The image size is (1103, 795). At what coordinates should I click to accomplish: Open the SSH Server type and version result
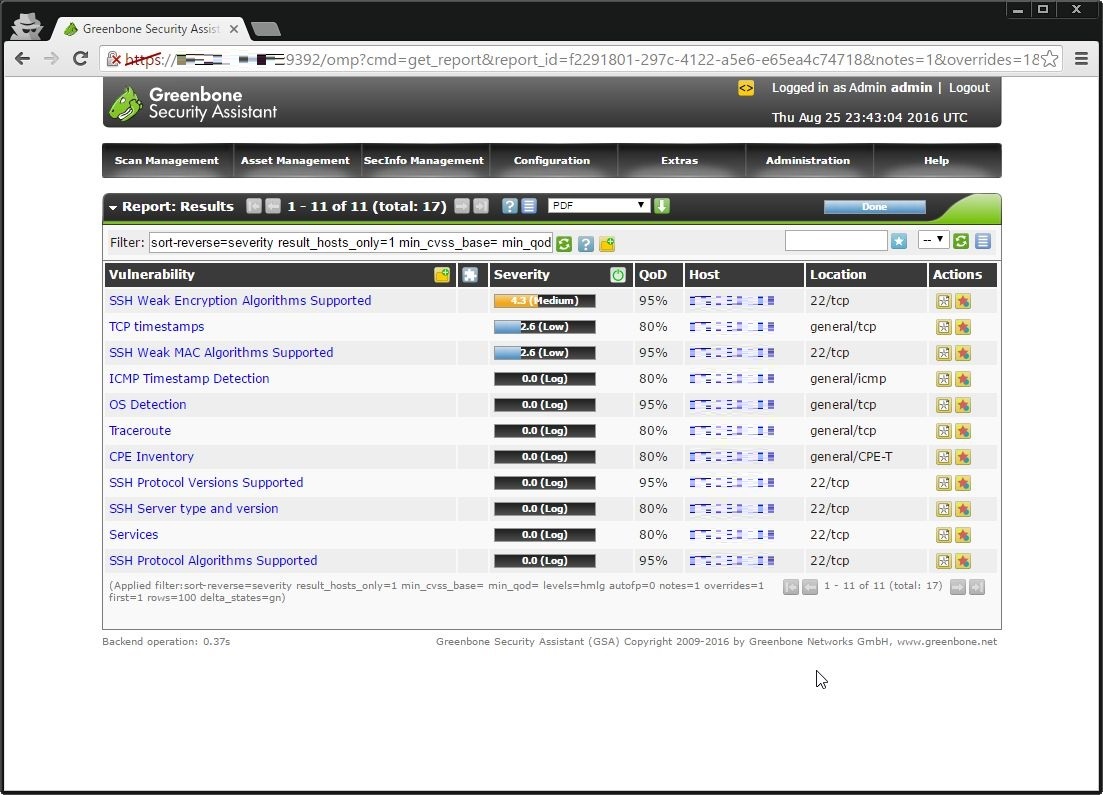[193, 509]
